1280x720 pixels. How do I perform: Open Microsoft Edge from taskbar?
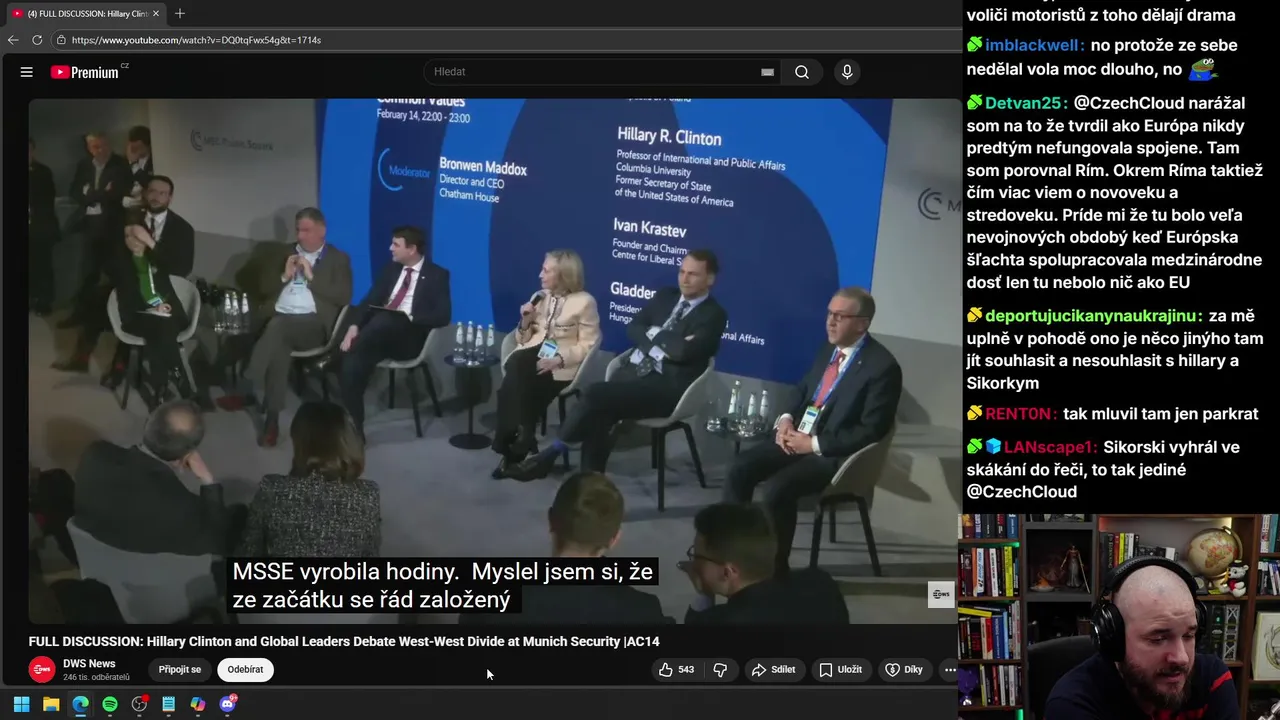click(80, 704)
